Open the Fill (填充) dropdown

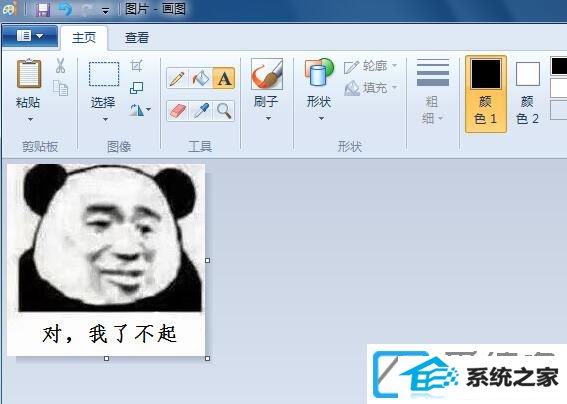click(371, 88)
